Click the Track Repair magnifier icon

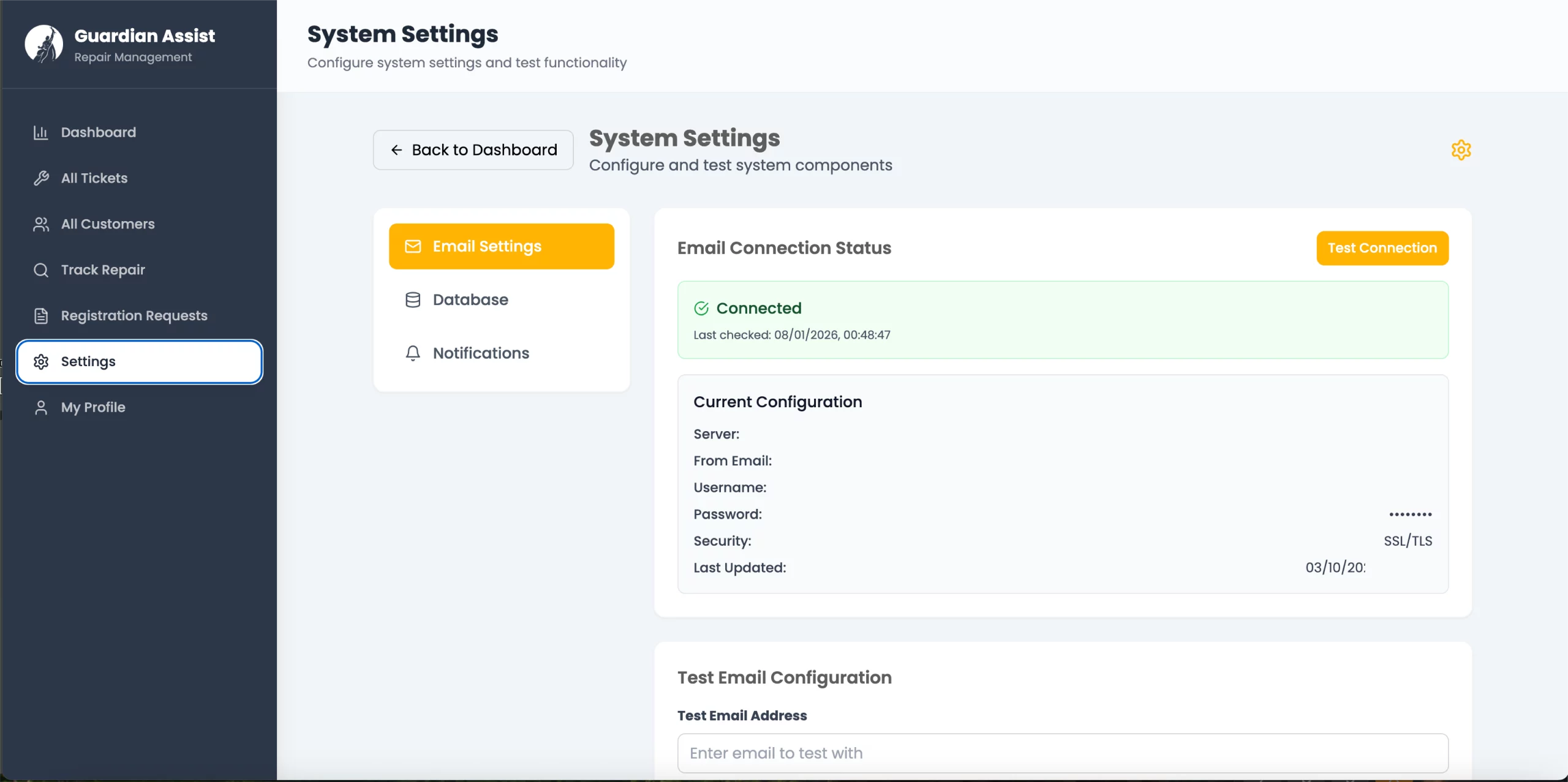(41, 270)
